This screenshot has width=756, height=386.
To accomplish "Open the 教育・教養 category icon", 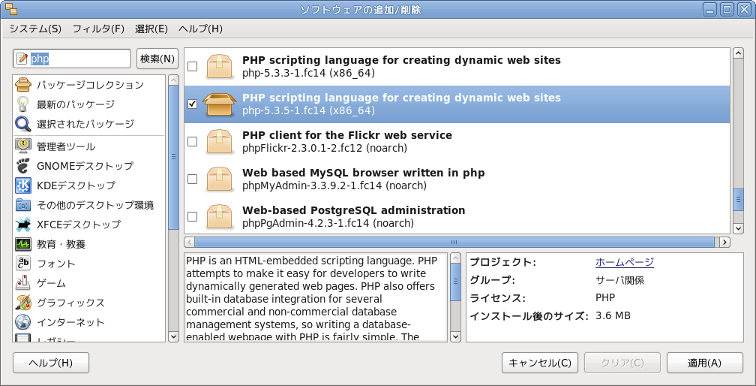I will (23, 244).
